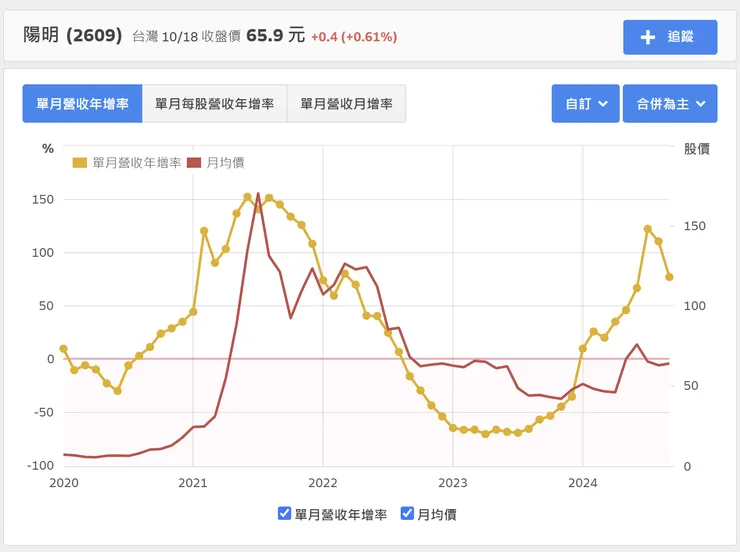Open the 單月營收月增率 tab
This screenshot has width=740, height=552.
click(x=346, y=104)
